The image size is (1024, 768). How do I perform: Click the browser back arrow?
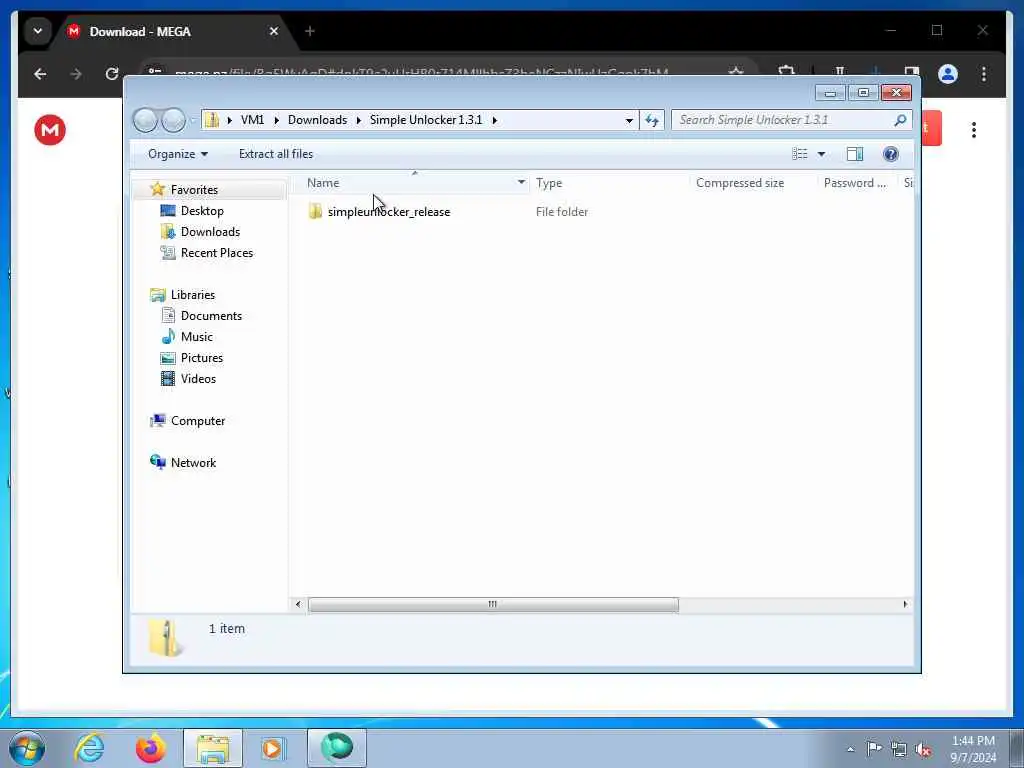[40, 74]
